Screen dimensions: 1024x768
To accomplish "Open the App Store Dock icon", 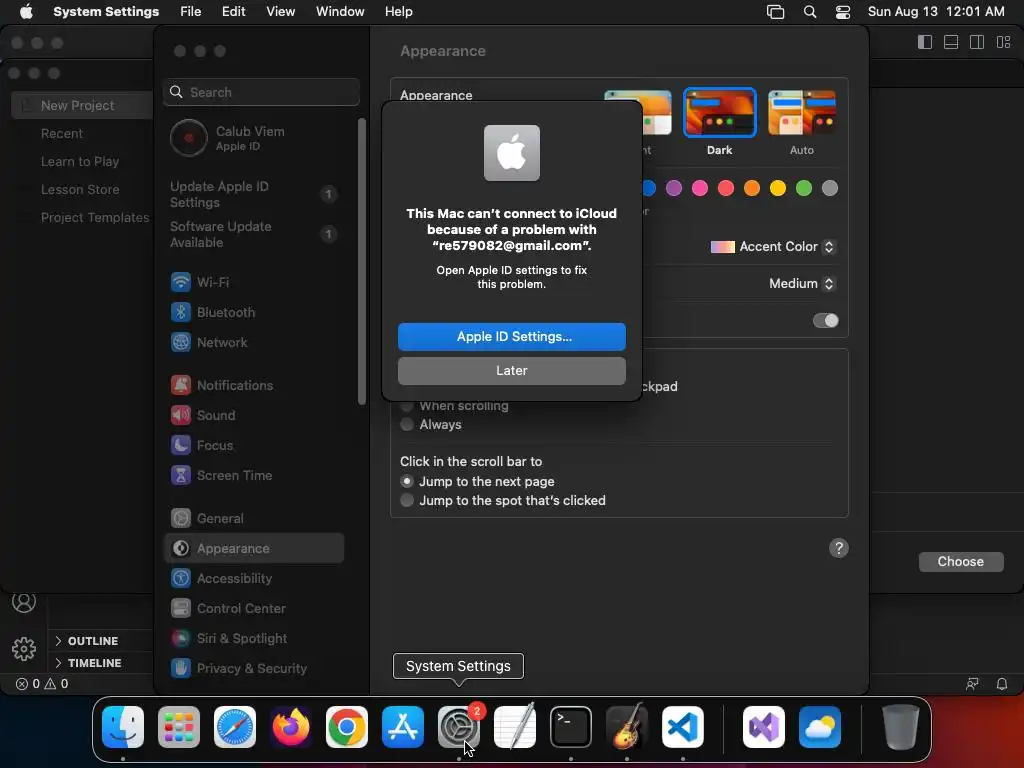I will (x=403, y=727).
